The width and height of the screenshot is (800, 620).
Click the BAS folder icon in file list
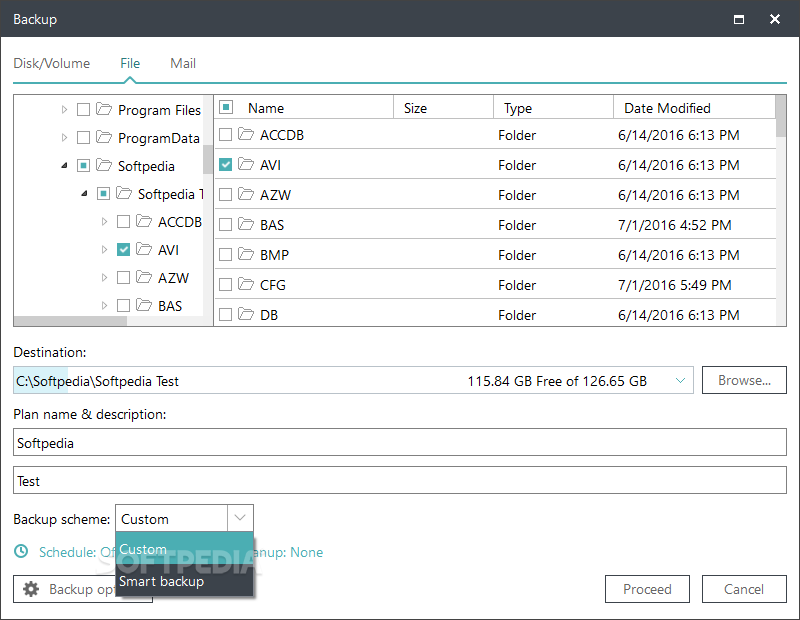(x=246, y=225)
